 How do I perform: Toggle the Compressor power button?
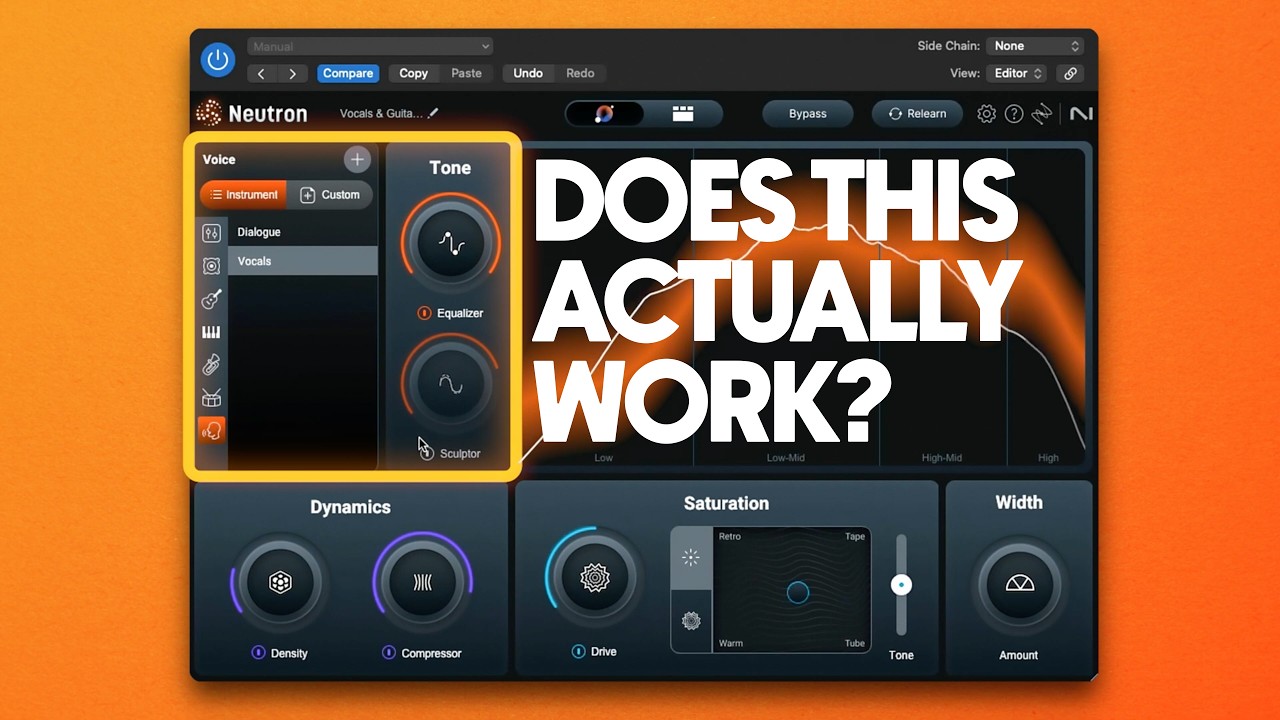tap(388, 653)
